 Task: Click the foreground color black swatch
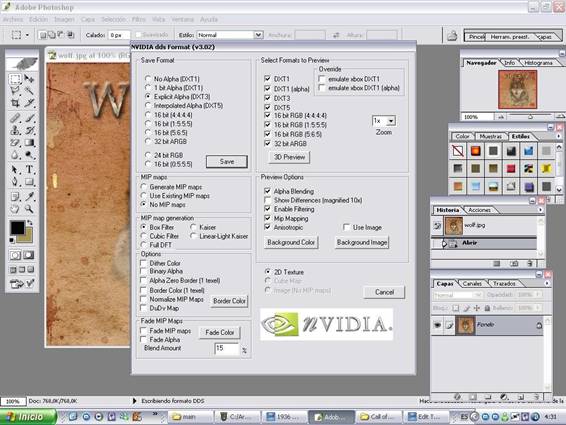tap(17, 227)
